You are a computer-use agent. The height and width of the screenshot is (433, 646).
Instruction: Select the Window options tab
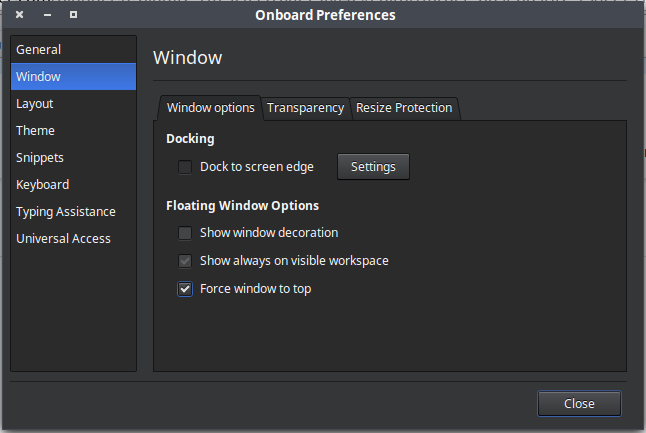210,108
